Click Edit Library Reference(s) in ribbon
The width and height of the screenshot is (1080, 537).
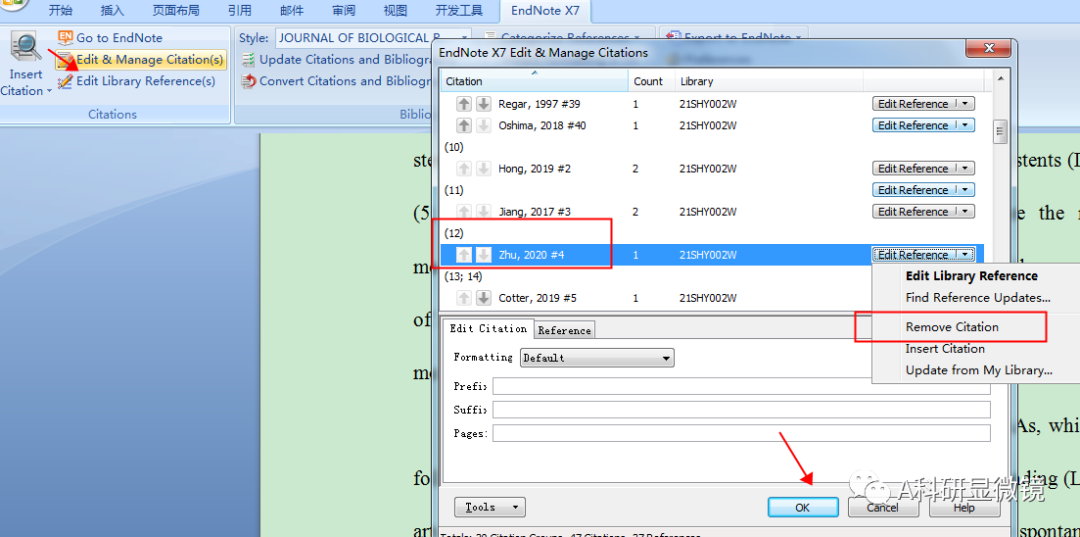click(x=136, y=81)
